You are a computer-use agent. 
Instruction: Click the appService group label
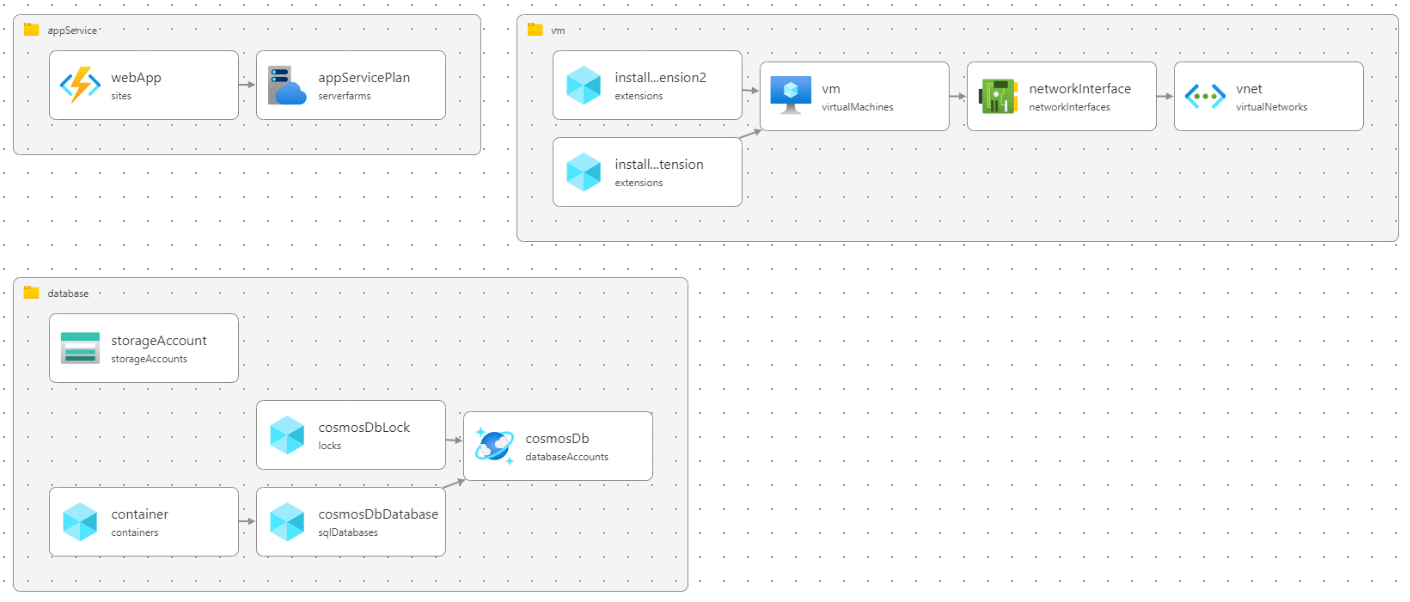tap(72, 30)
